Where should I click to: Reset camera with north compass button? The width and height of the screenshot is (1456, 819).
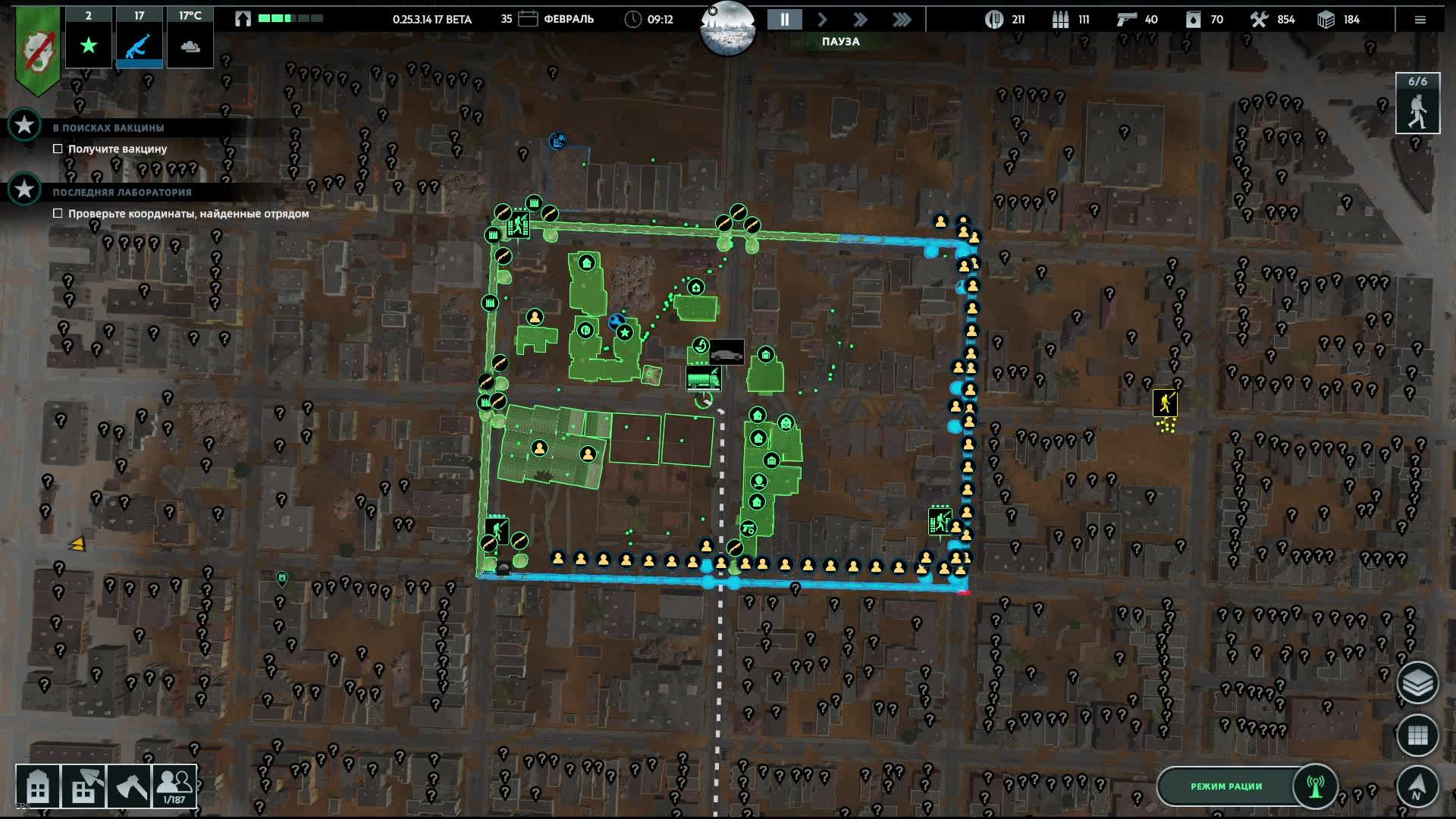point(1417,785)
